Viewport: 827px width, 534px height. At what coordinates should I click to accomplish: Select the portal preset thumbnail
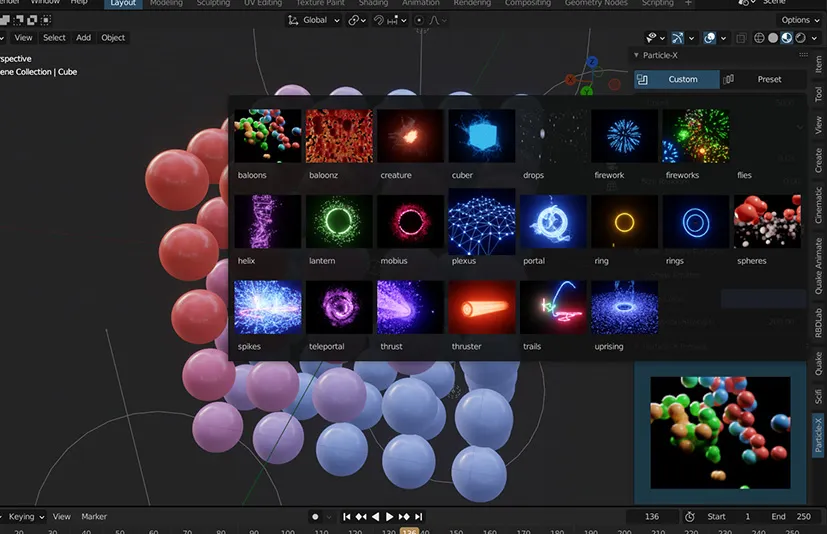click(x=553, y=222)
